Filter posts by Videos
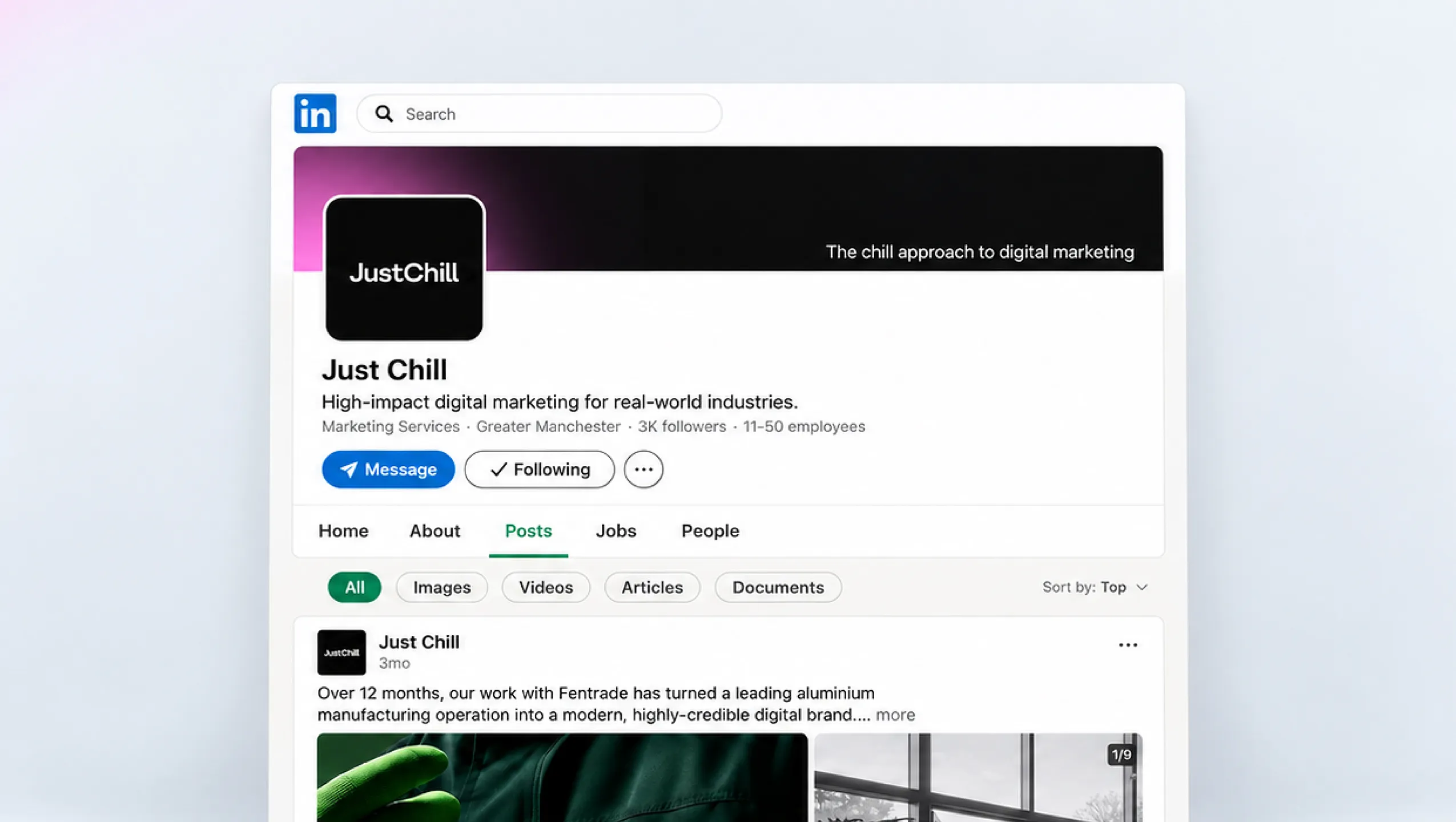This screenshot has width=1456, height=822. coord(546,587)
